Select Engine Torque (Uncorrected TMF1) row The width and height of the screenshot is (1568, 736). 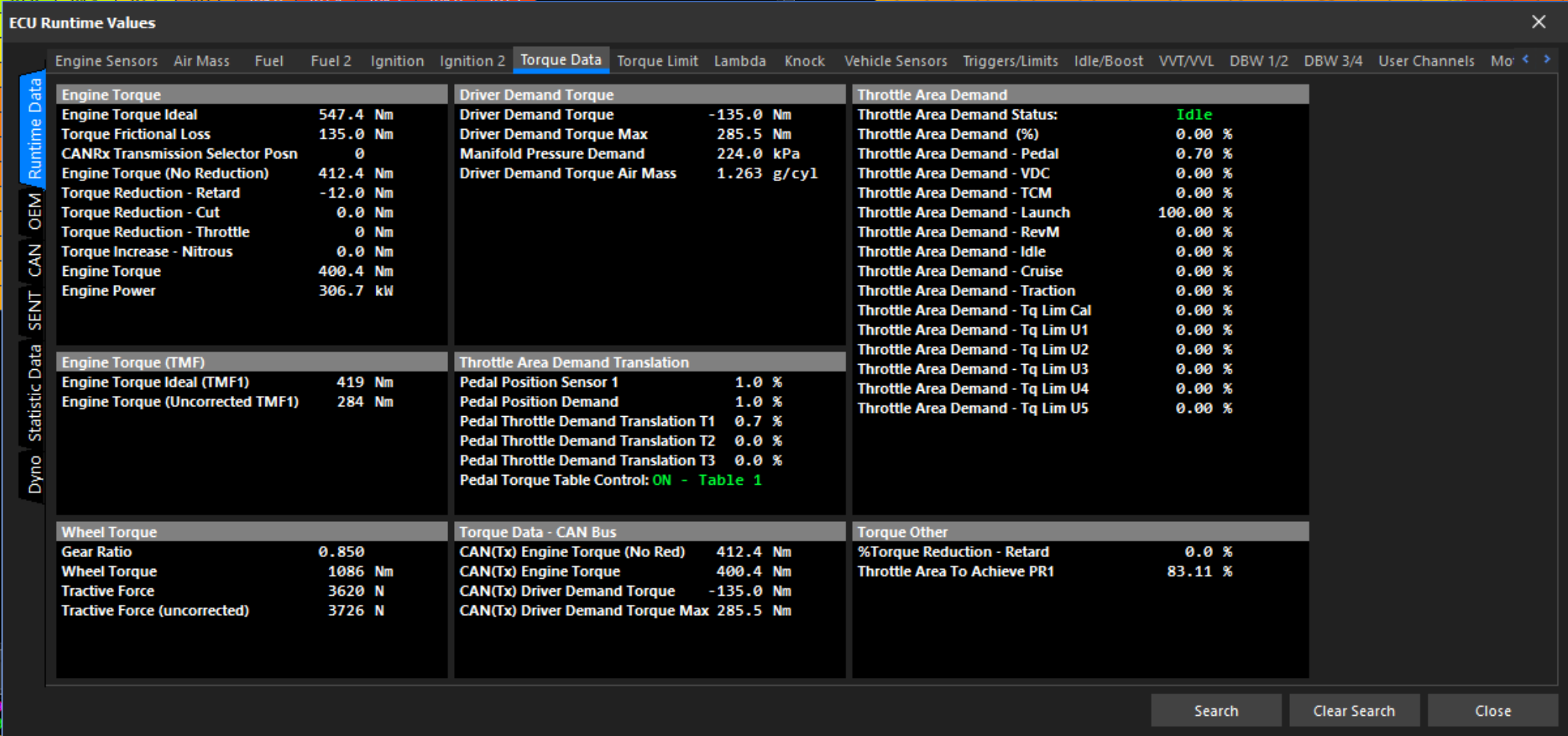tap(227, 401)
